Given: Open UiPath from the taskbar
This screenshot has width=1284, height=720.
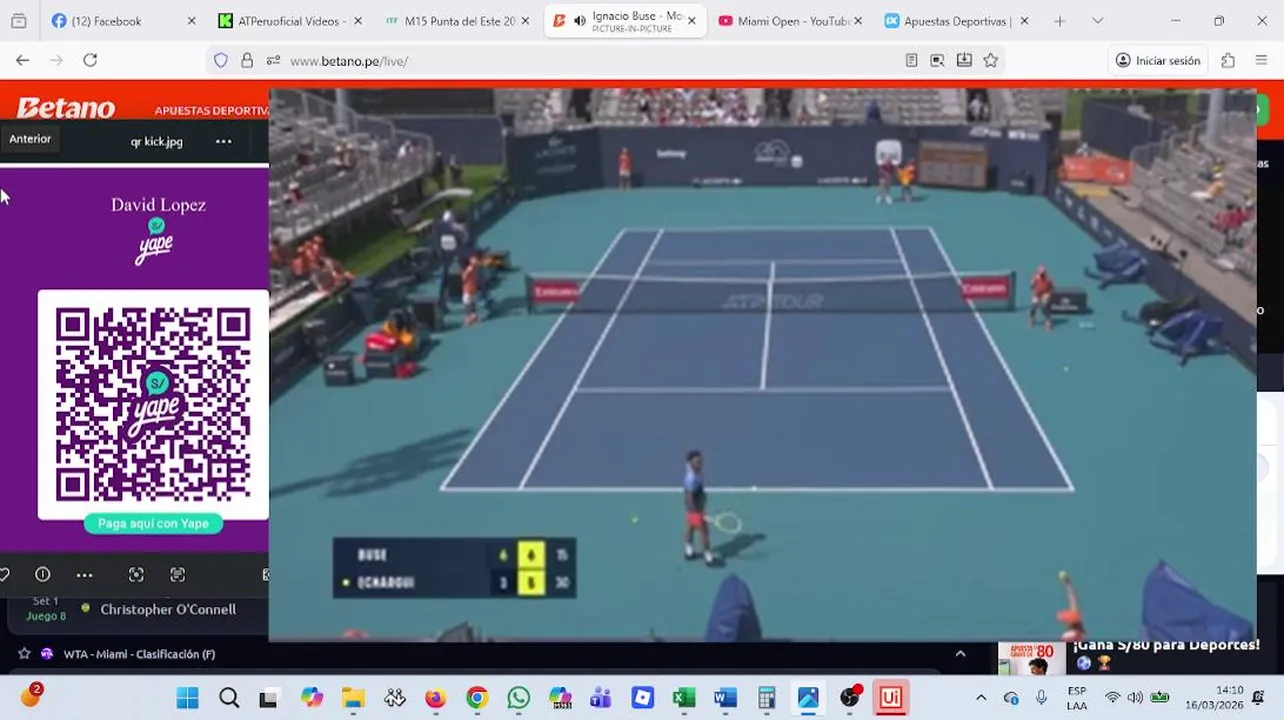Looking at the screenshot, I should pyautogui.click(x=890, y=697).
